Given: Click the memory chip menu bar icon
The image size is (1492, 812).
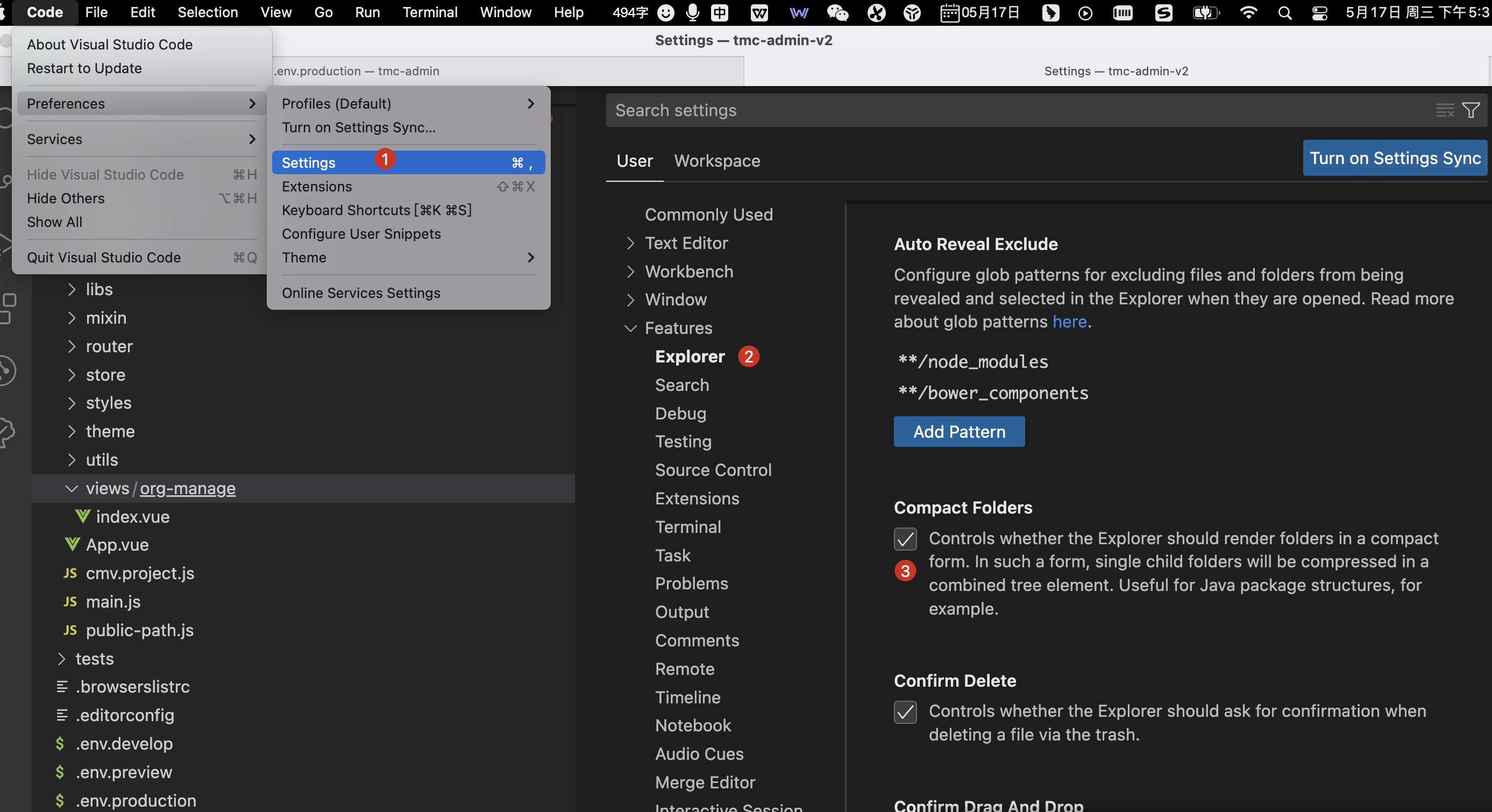Looking at the screenshot, I should coord(1122,12).
